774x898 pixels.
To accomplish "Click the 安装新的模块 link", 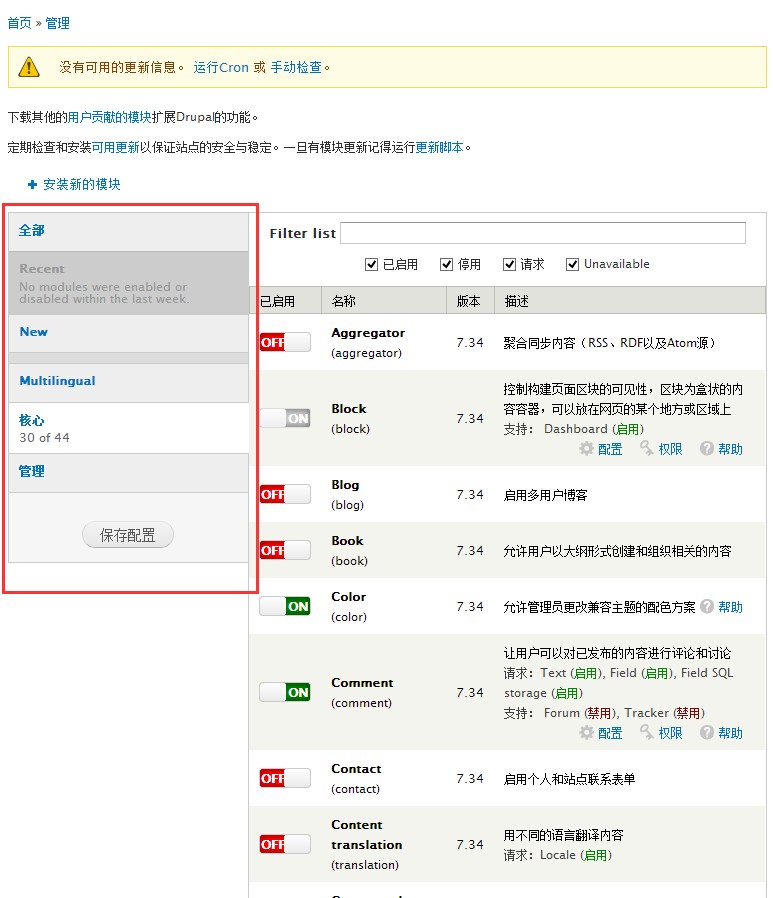I will point(82,184).
